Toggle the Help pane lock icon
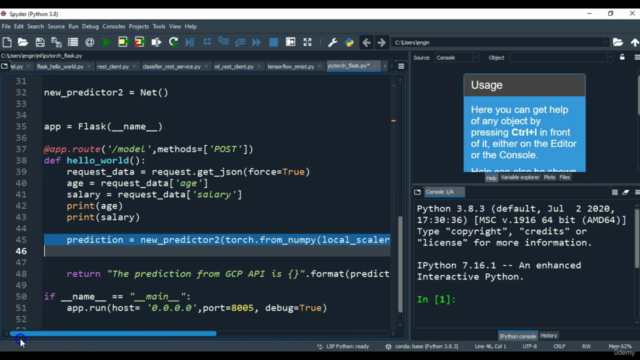The height and width of the screenshot is (360, 640). [622, 57]
